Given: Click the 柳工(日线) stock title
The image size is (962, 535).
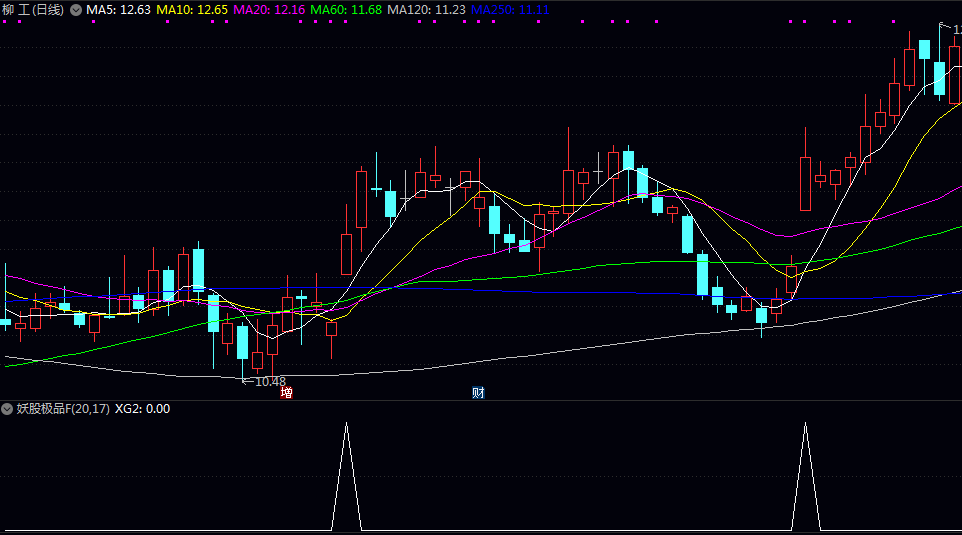Looking at the screenshot, I should coord(33,10).
